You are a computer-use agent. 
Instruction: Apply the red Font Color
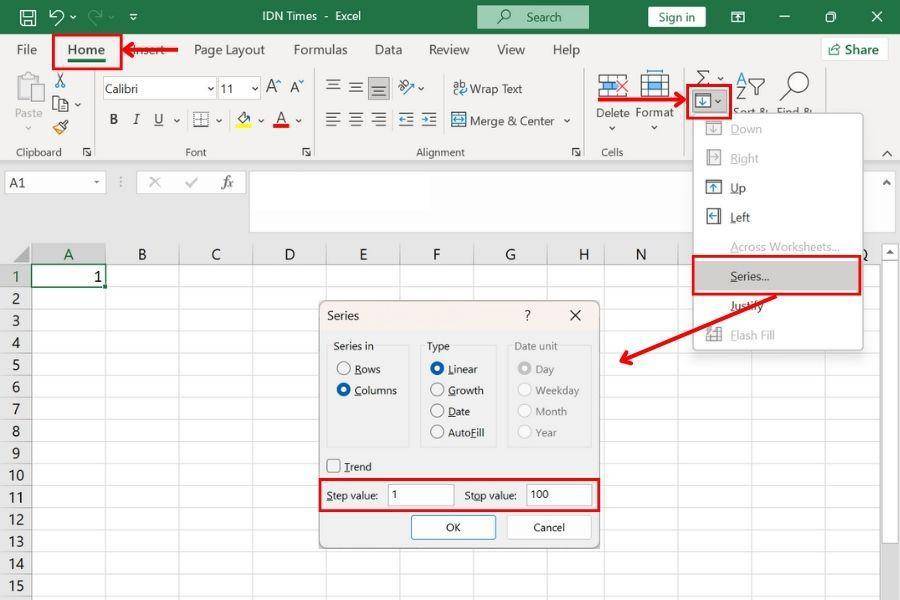pyautogui.click(x=281, y=119)
